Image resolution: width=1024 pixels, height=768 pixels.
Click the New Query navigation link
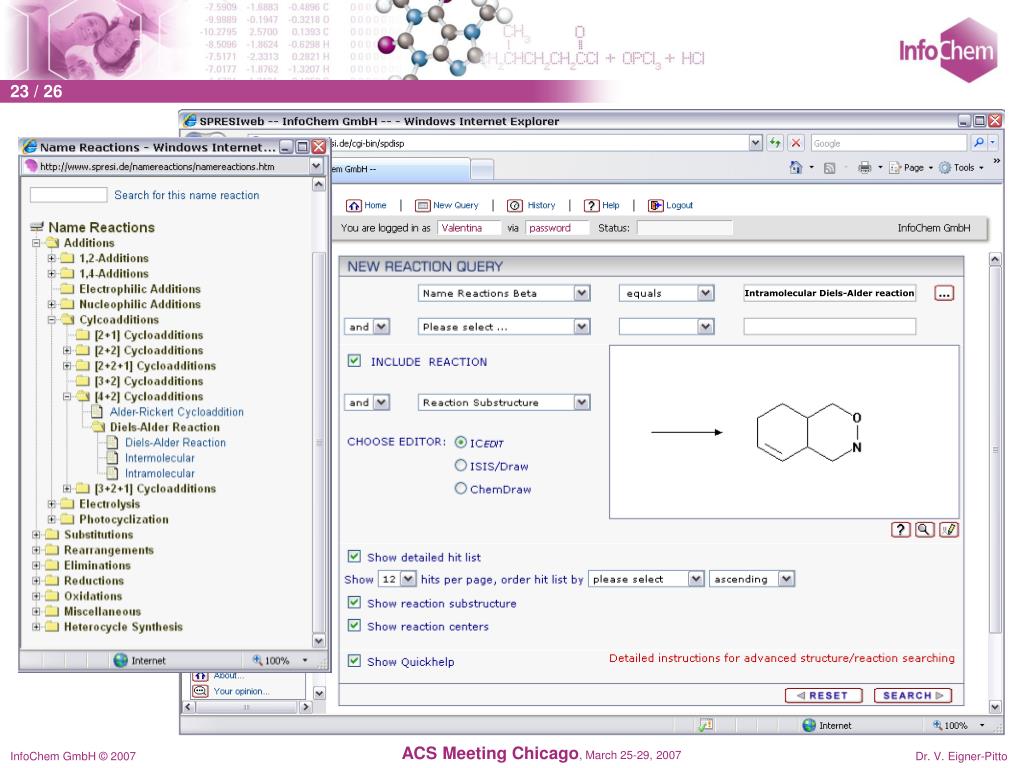(456, 205)
